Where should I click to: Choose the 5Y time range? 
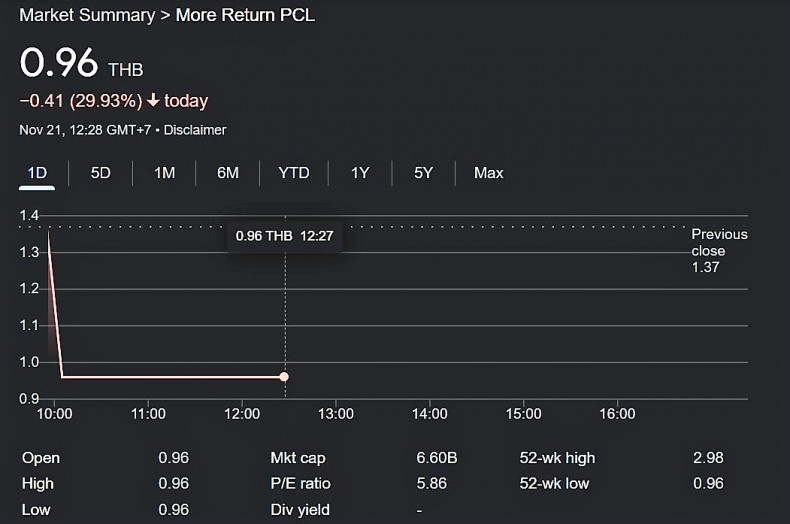[x=424, y=173]
